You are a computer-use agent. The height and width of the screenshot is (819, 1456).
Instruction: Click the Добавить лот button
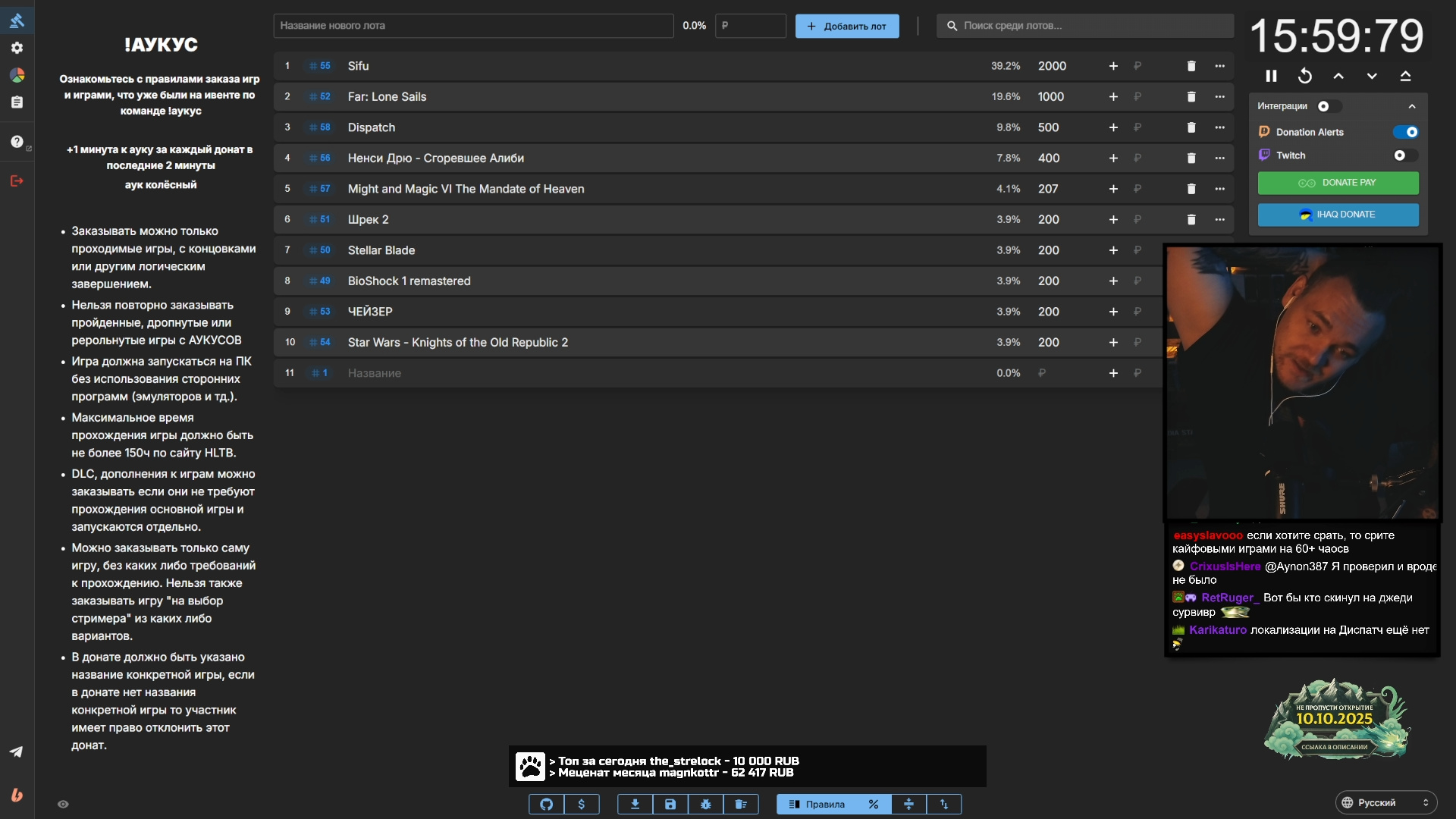[846, 26]
